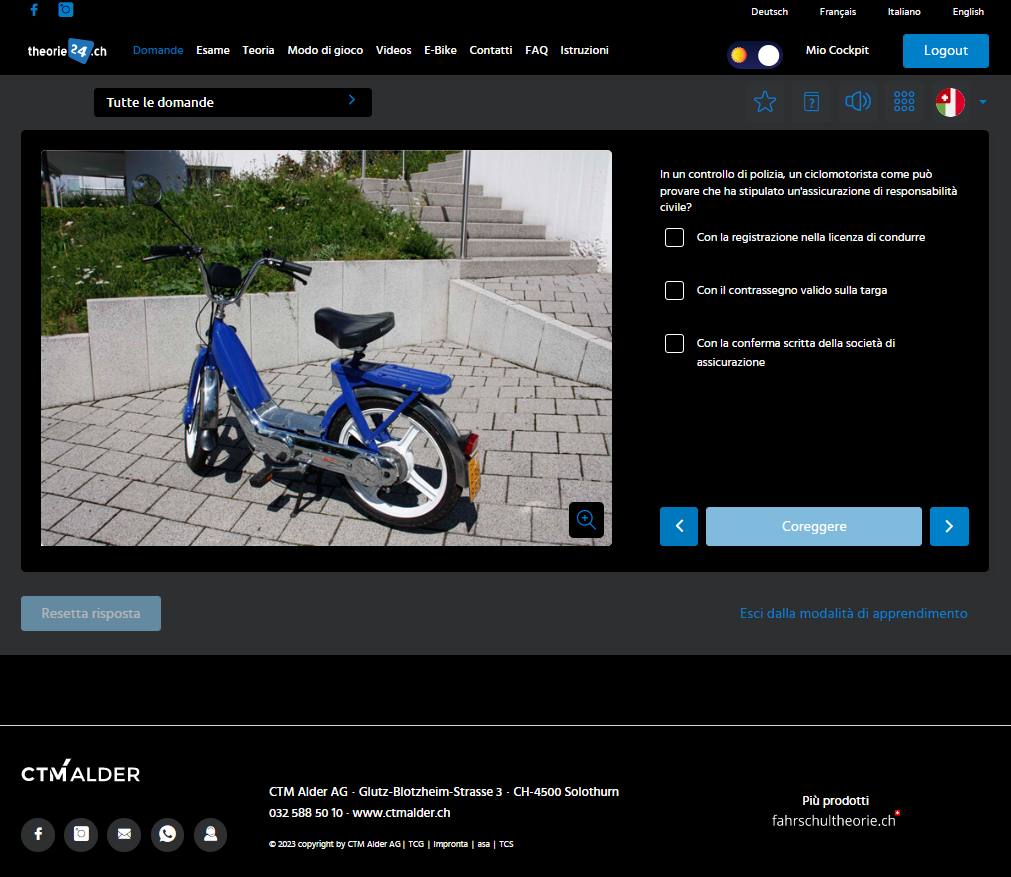The width and height of the screenshot is (1011, 877).
Task: Click the Resetta risposta button
Action: tap(91, 613)
